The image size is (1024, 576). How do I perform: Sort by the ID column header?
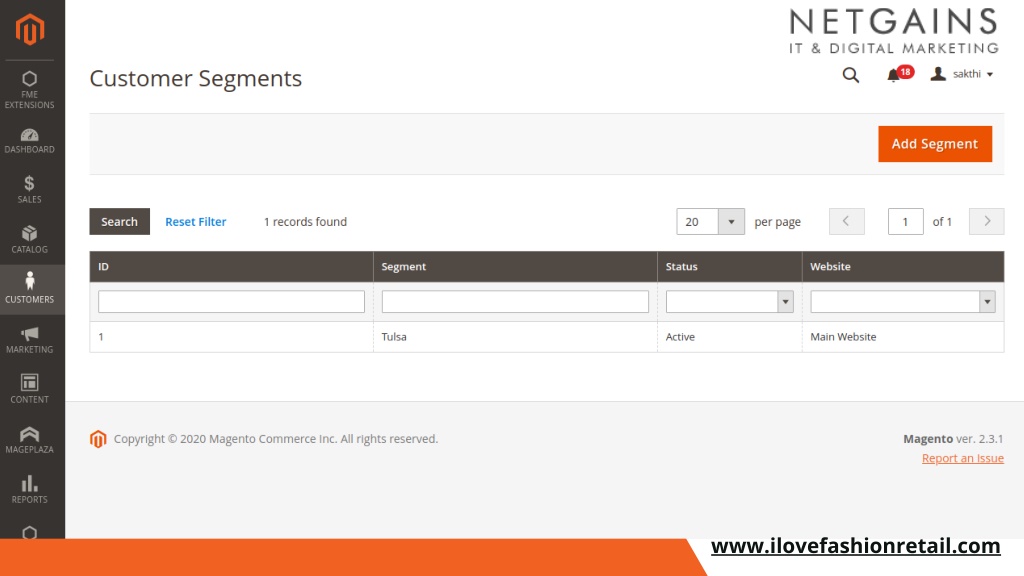coord(231,266)
